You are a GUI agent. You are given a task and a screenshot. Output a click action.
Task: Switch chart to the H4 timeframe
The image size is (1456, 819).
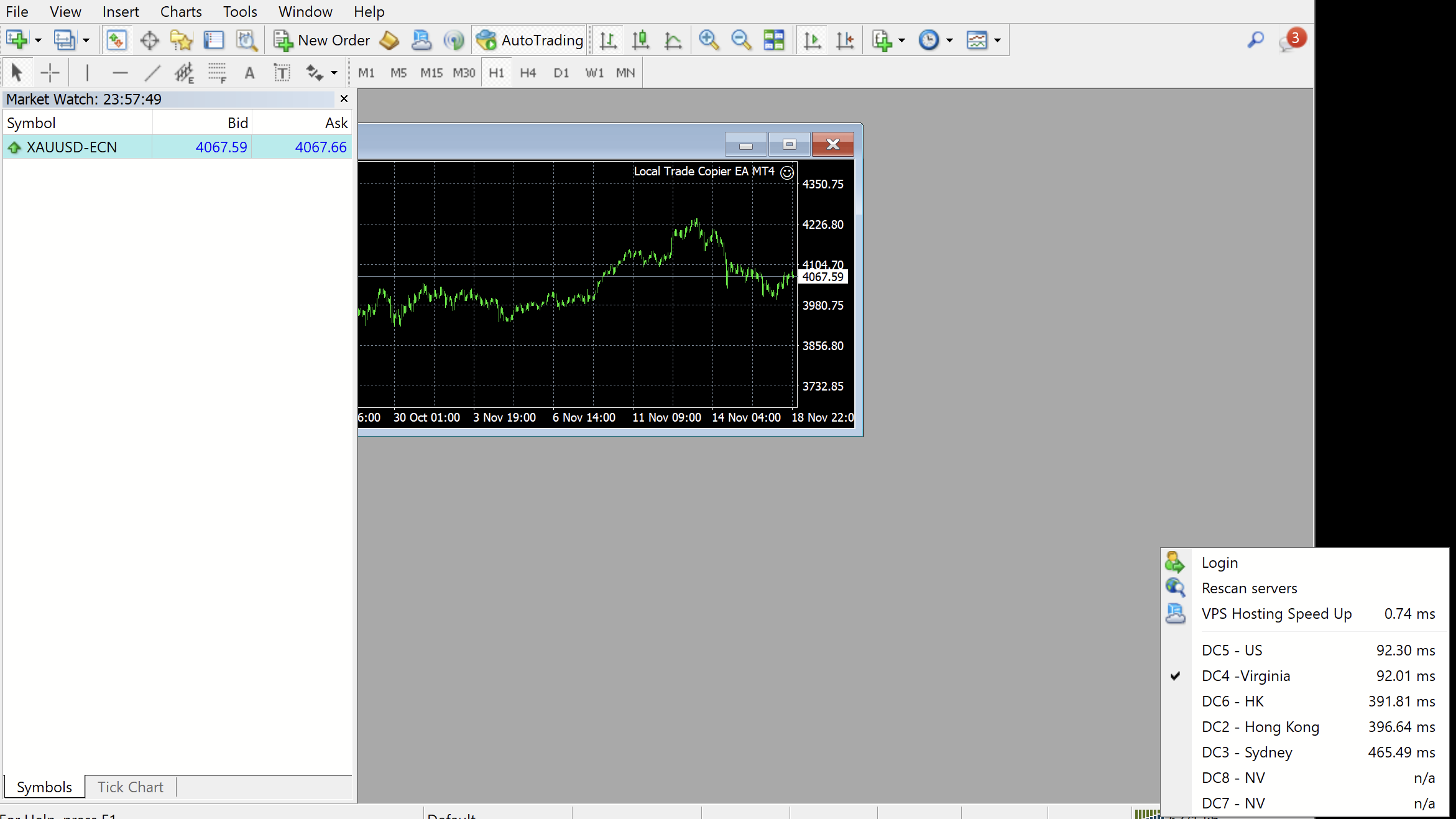coord(528,73)
